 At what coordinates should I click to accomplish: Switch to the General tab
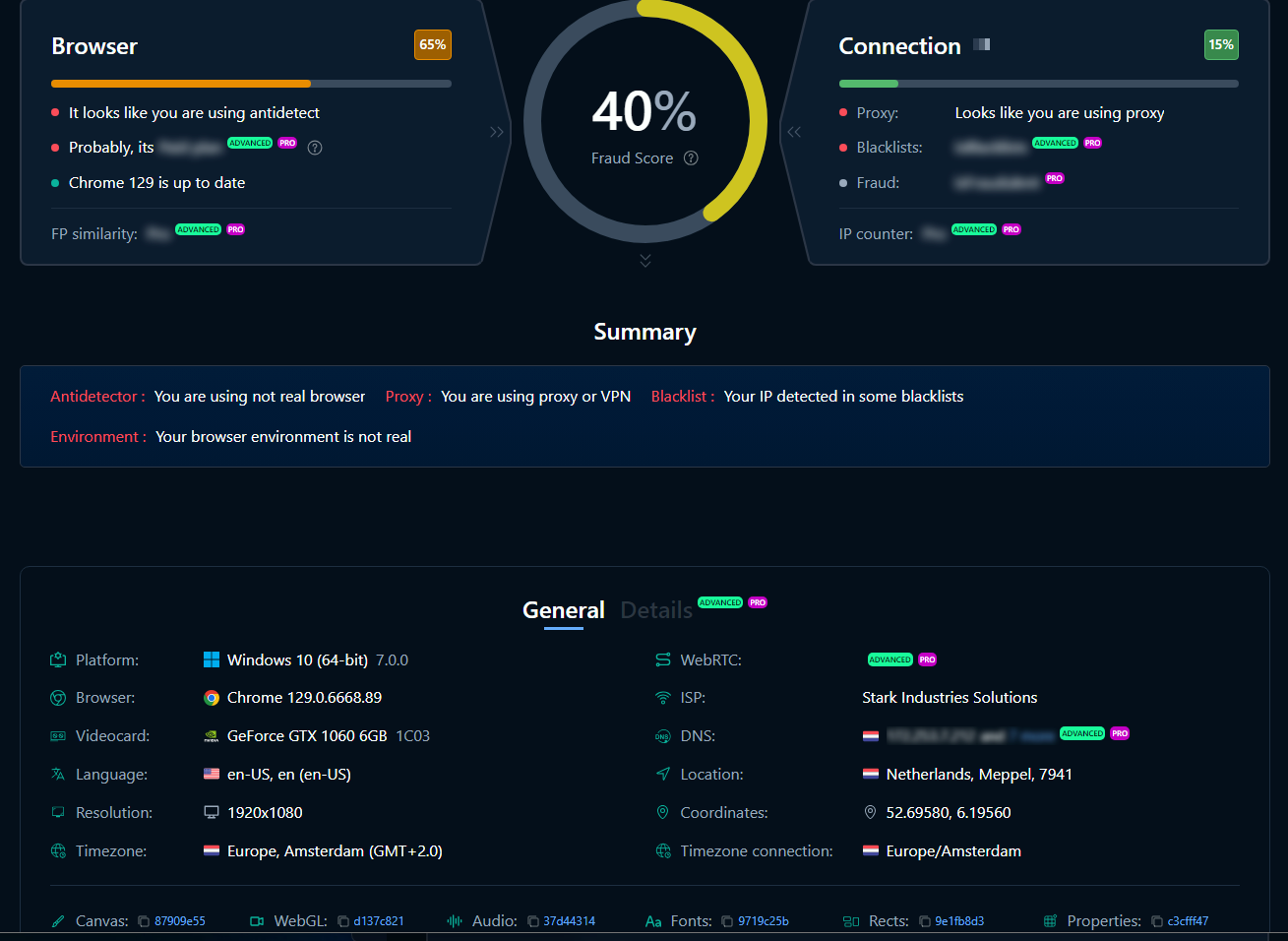tap(564, 610)
